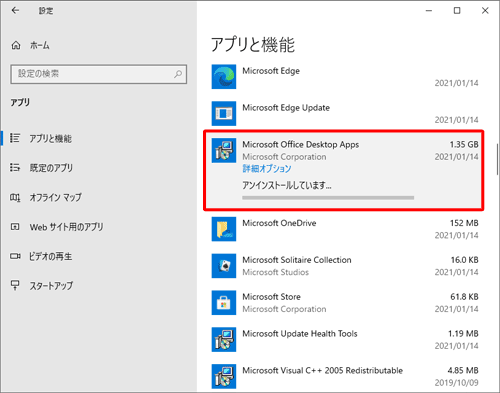Click the アプリと機能 page heading

253,45
